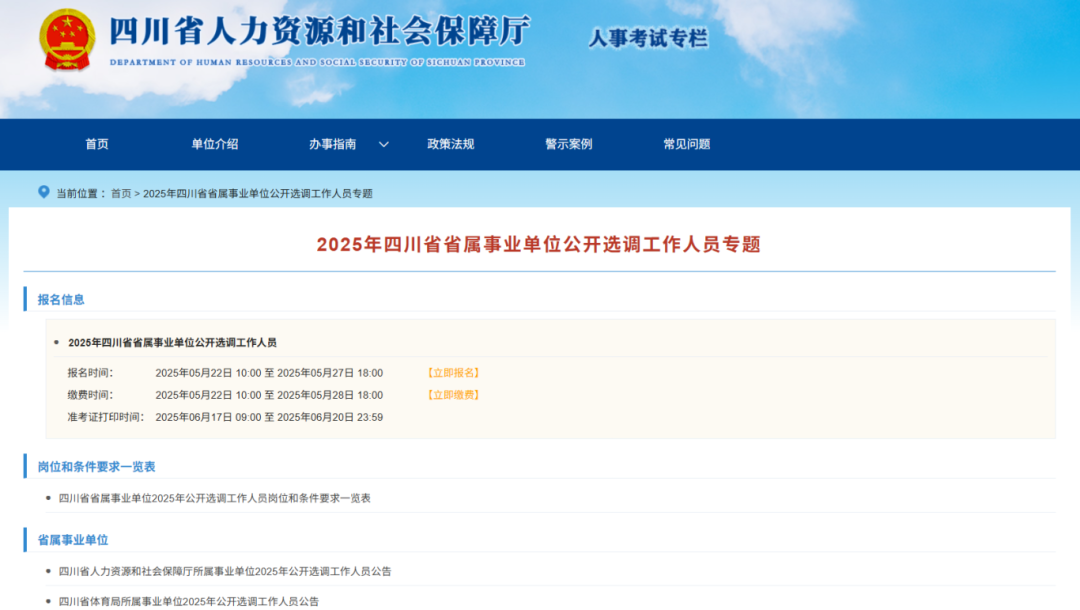
Task: Select 办事指南 in the navigation bar
Action: [332, 144]
